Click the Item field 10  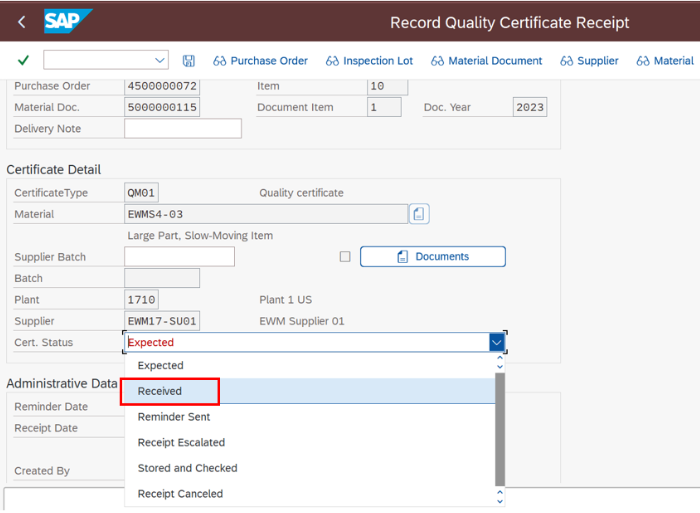[x=387, y=86]
